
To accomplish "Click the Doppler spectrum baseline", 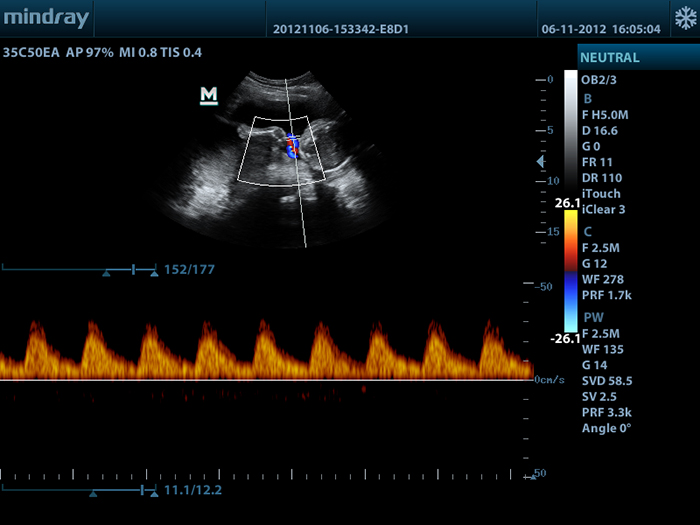I will tap(267, 380).
